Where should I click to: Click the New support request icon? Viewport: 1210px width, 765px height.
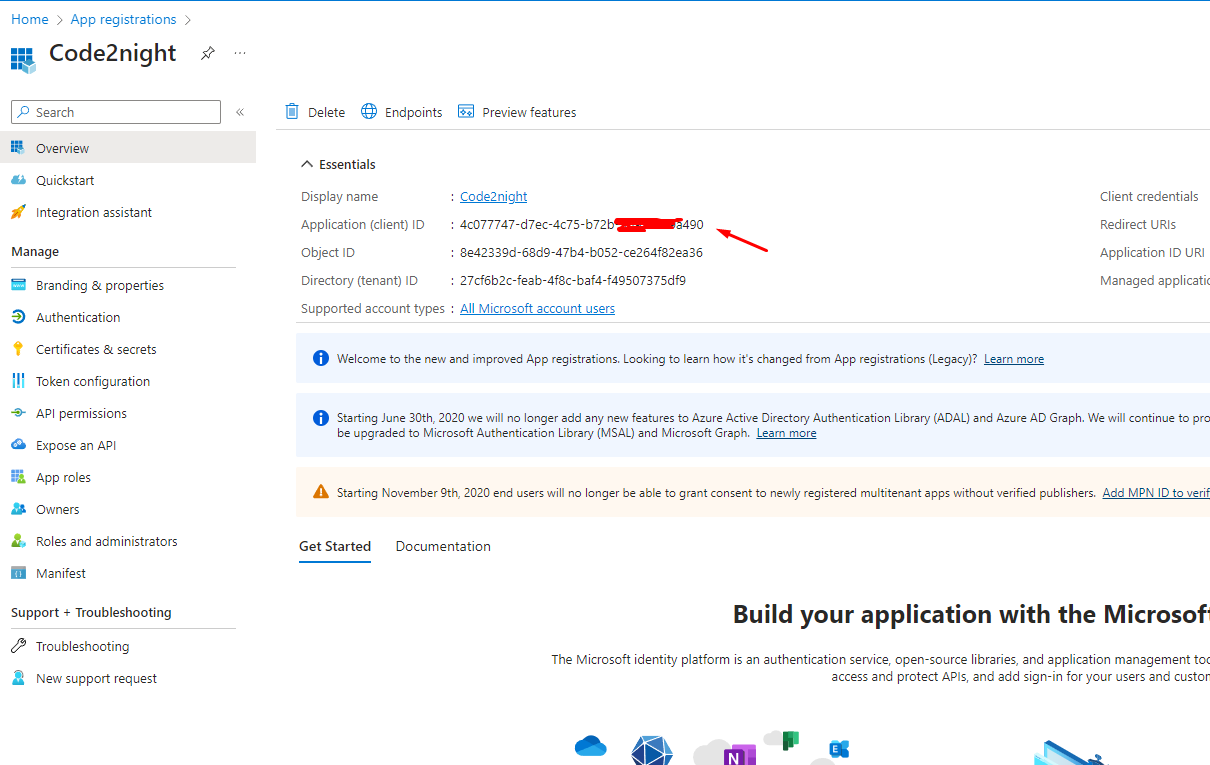pos(18,678)
